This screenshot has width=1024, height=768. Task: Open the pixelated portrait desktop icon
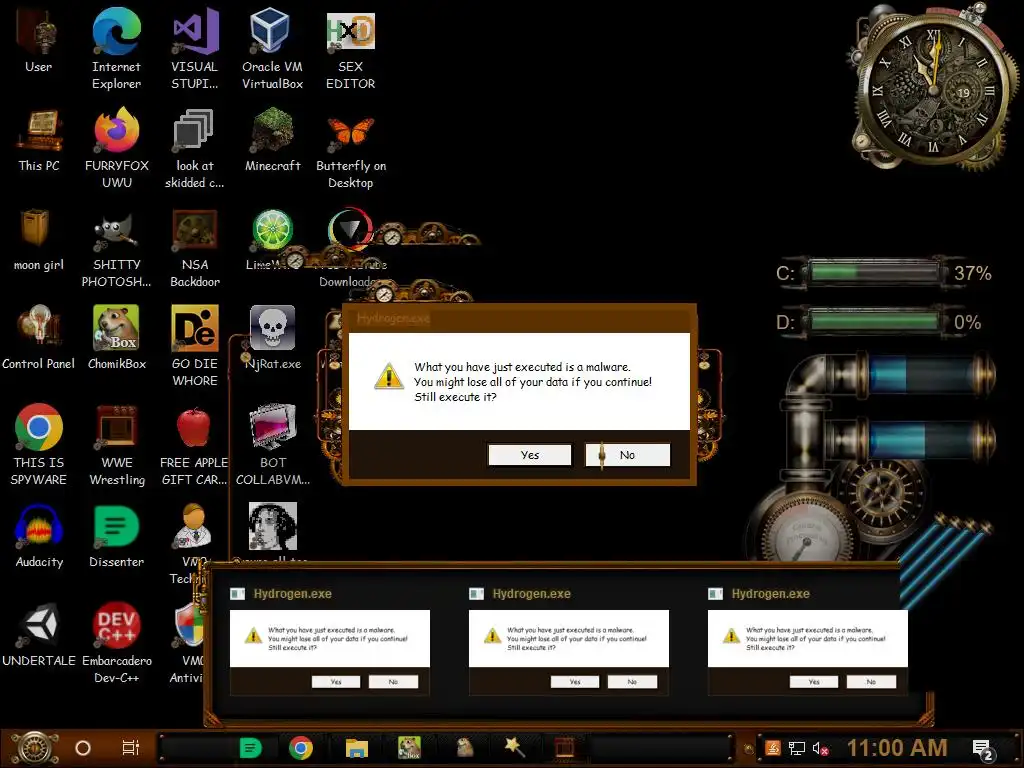click(273, 526)
